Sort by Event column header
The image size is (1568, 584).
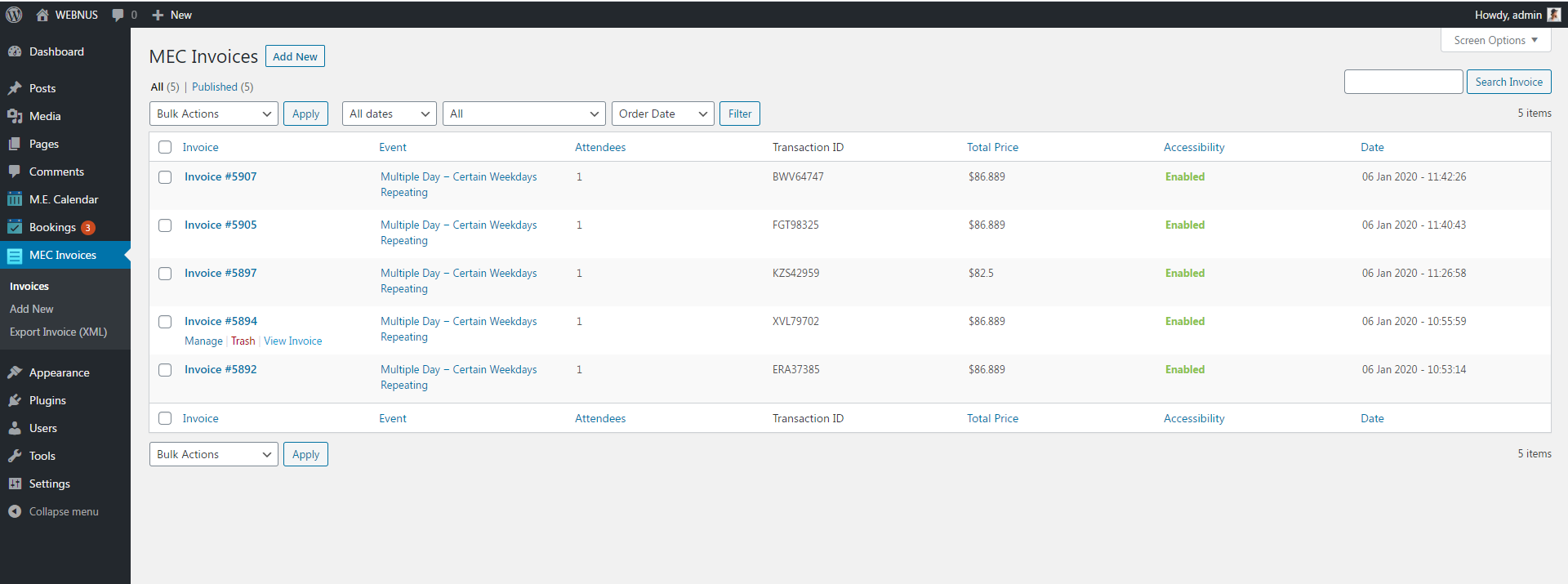[x=393, y=147]
